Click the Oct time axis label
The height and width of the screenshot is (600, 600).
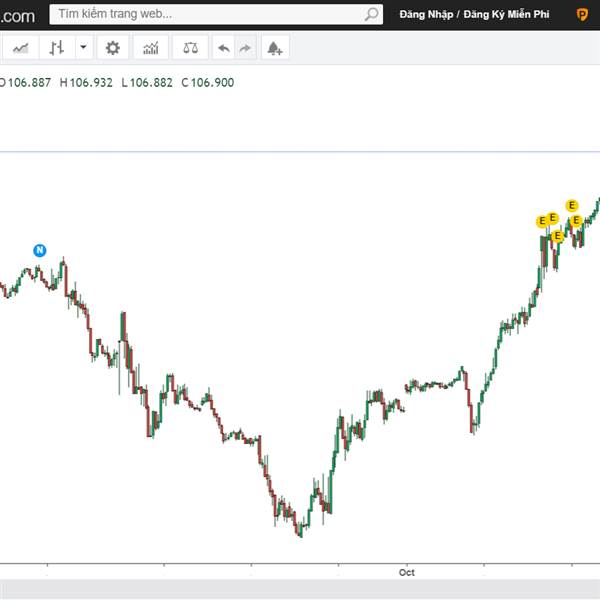tap(406, 572)
